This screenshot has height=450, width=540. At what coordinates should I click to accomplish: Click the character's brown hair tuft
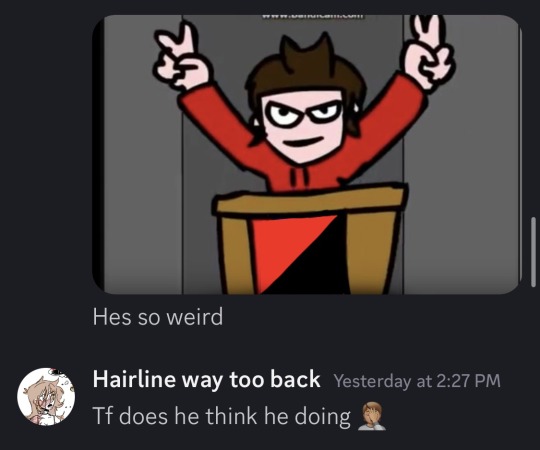tap(307, 52)
